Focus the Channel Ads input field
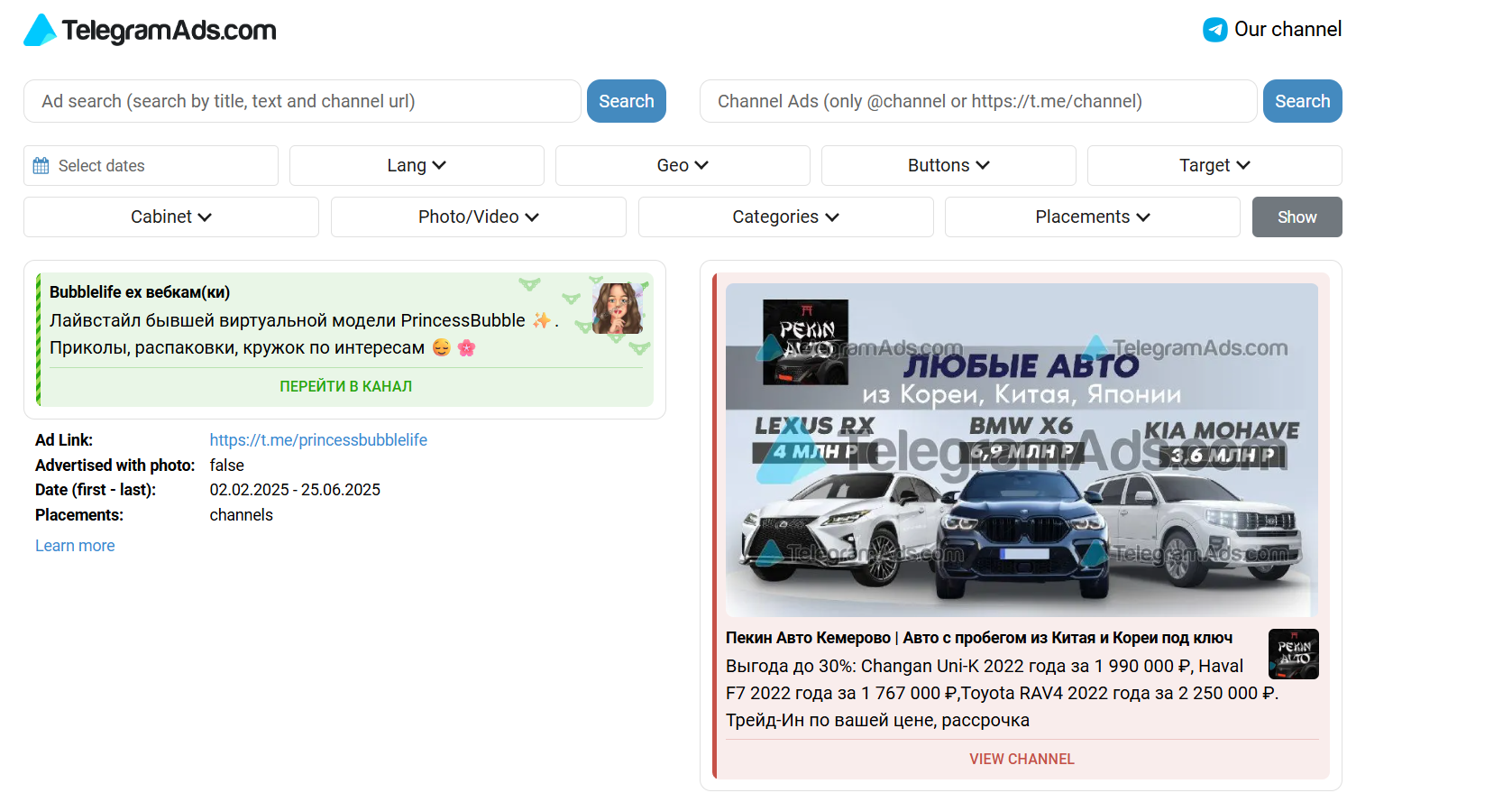Viewport: 1512px width, 793px height. pyautogui.click(x=978, y=101)
